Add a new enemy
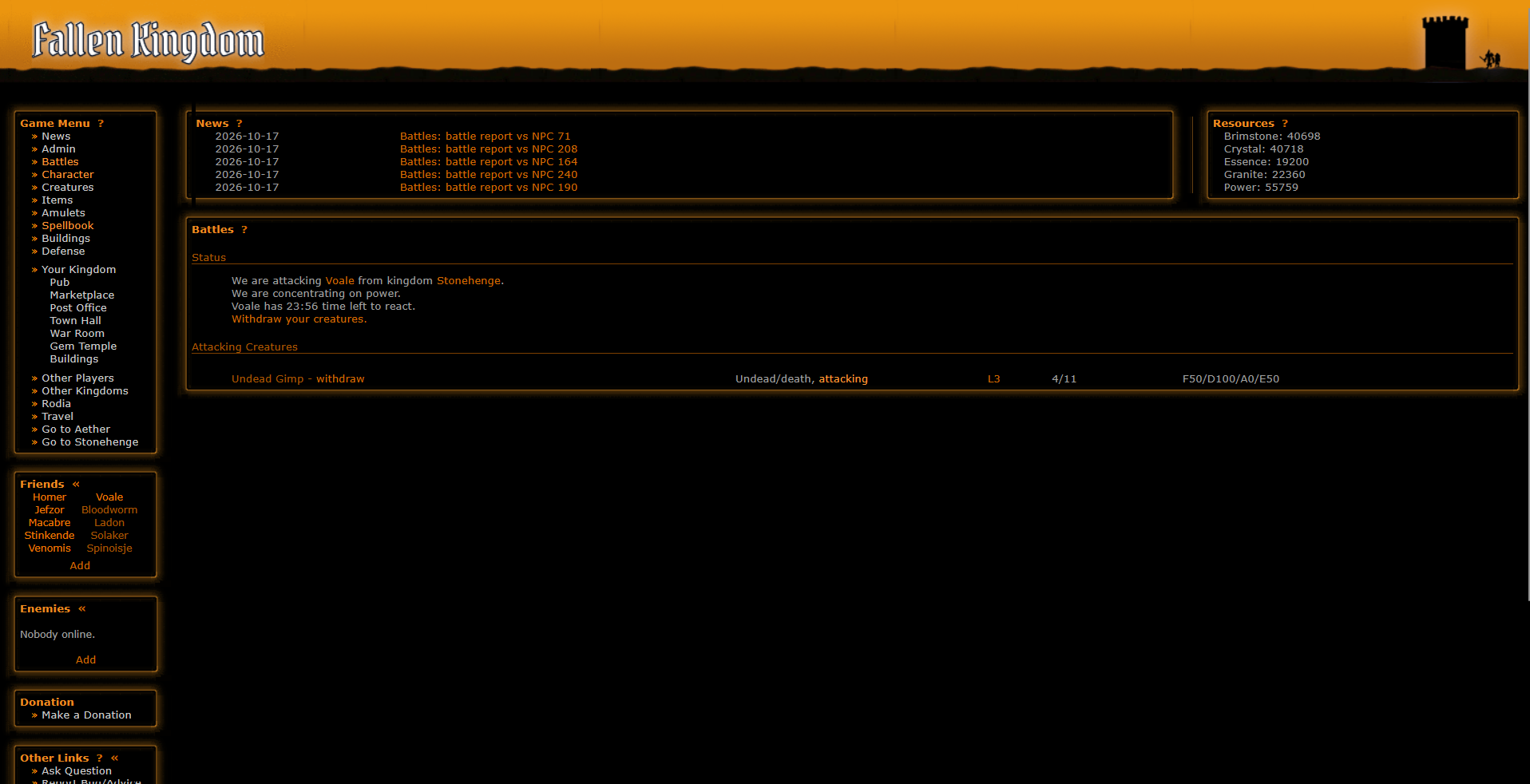The height and width of the screenshot is (784, 1530). (85, 660)
